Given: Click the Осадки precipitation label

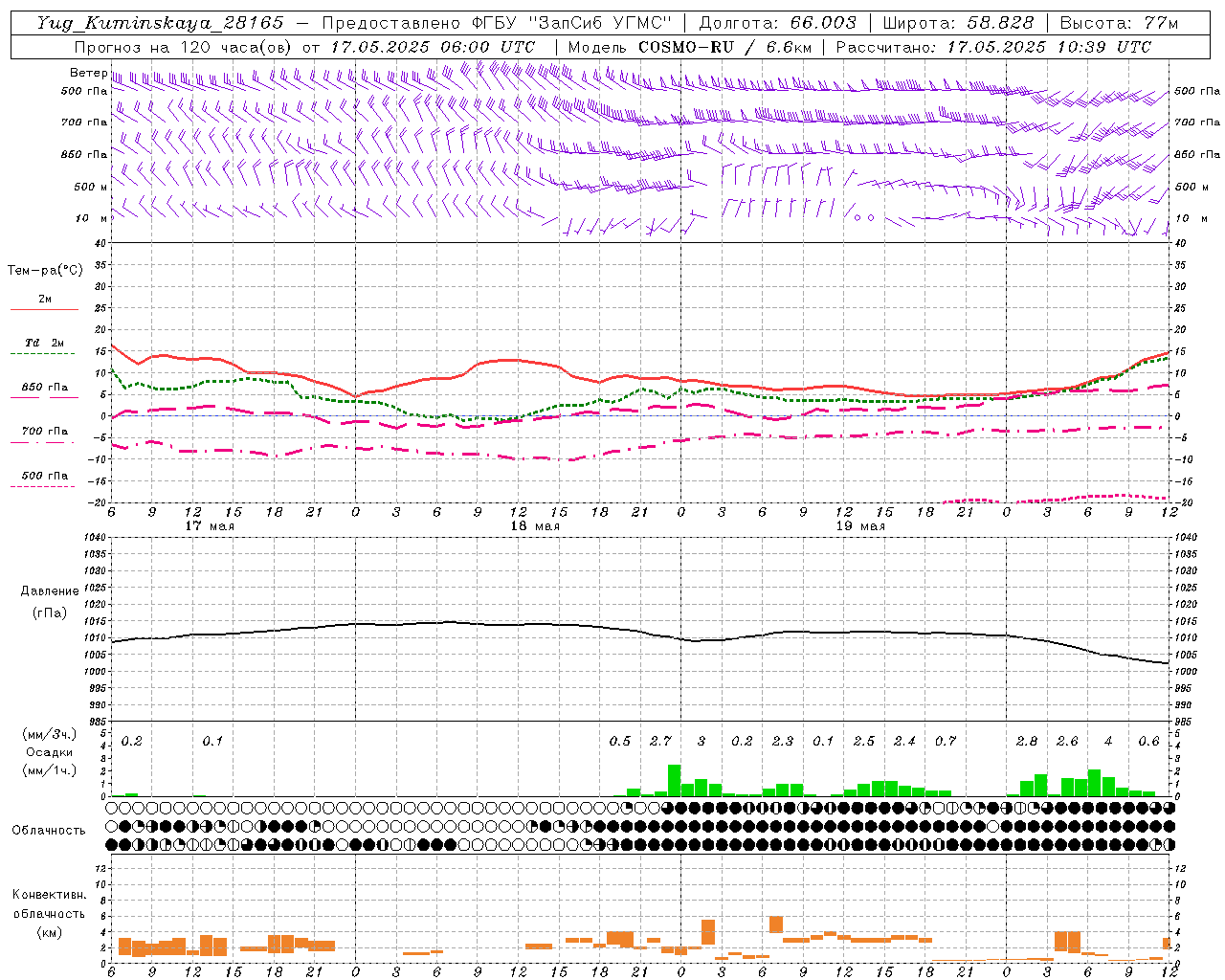Looking at the screenshot, I should (x=50, y=752).
